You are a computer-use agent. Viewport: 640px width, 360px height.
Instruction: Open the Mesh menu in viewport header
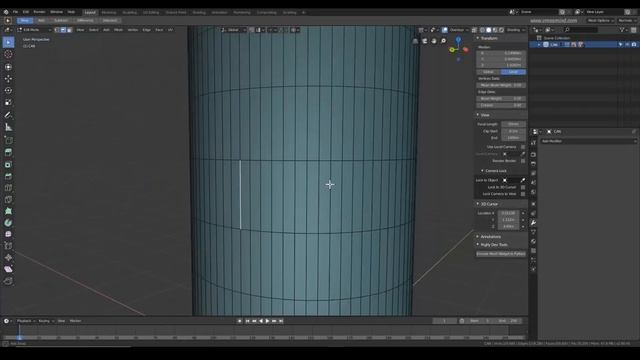pyautogui.click(x=118, y=30)
